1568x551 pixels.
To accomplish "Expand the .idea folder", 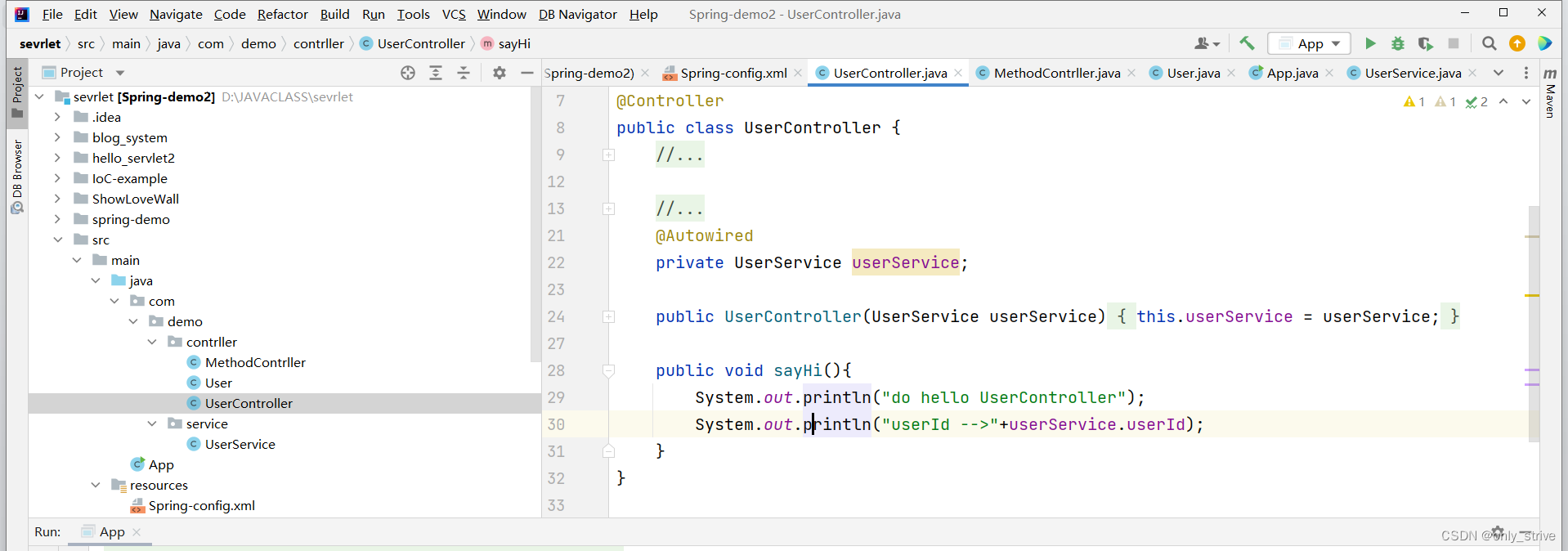I will [x=57, y=117].
